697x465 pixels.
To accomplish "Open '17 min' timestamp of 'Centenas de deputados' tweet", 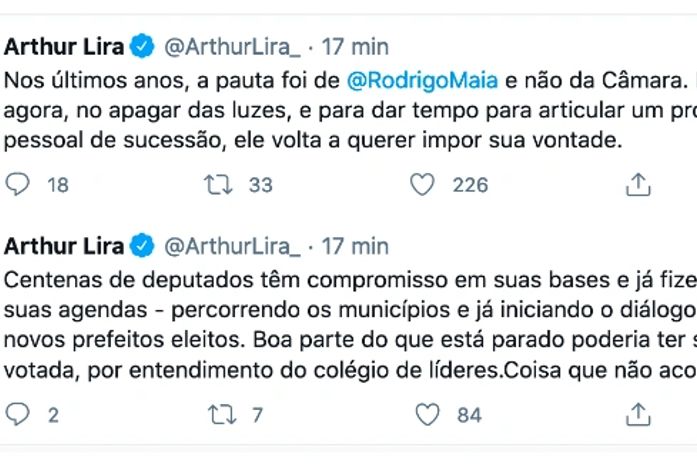I will pyautogui.click(x=355, y=245).
